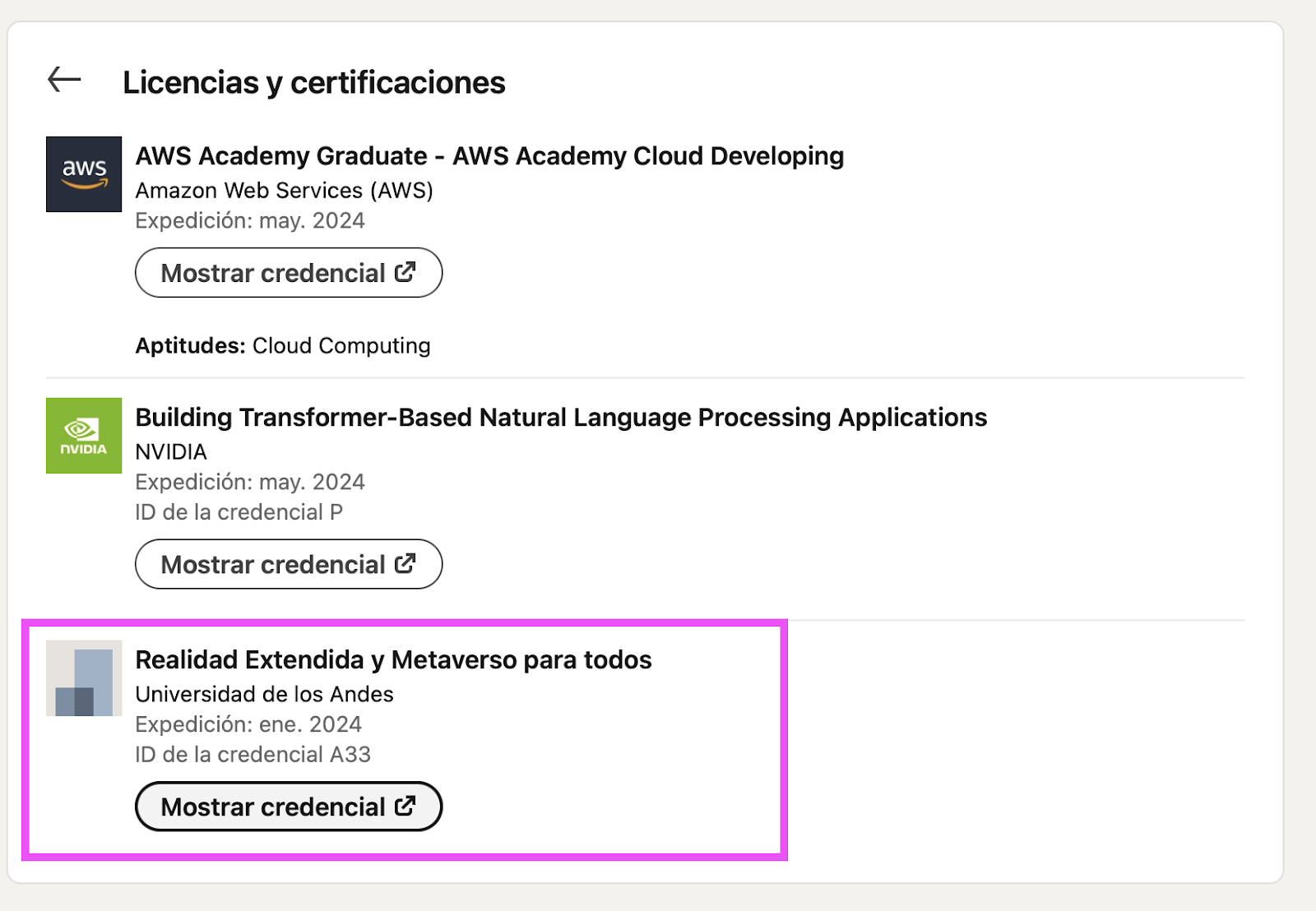Select the NVIDIA issuer name text

[171, 452]
